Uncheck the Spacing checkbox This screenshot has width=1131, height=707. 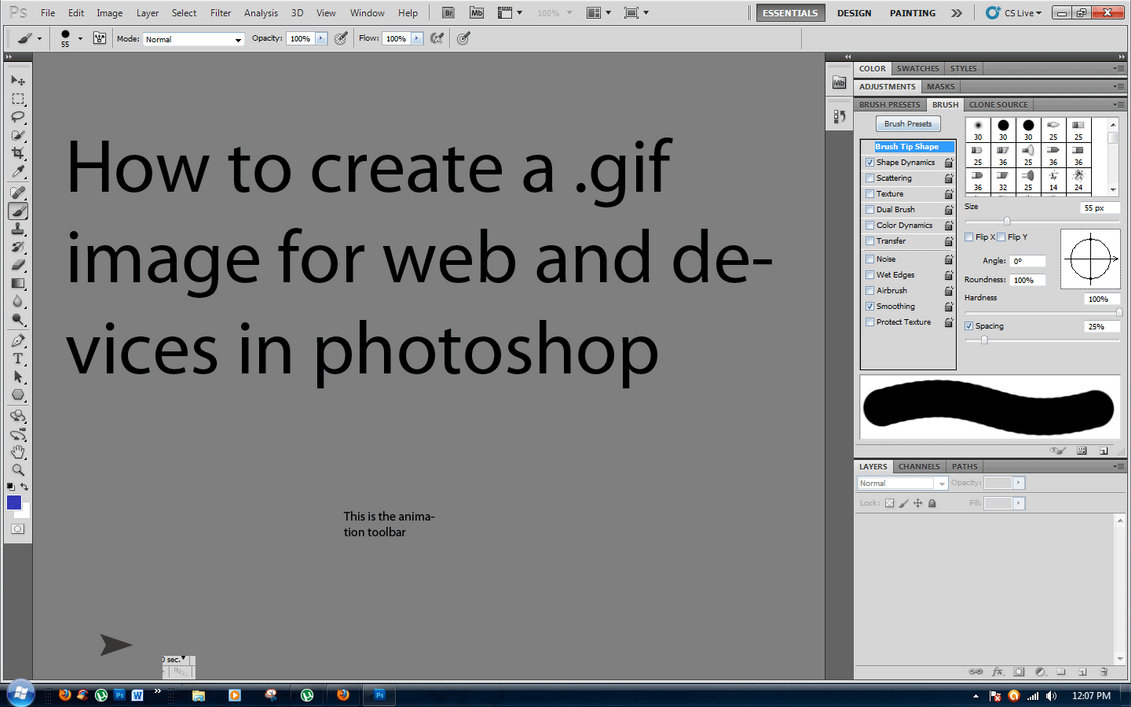click(x=969, y=326)
